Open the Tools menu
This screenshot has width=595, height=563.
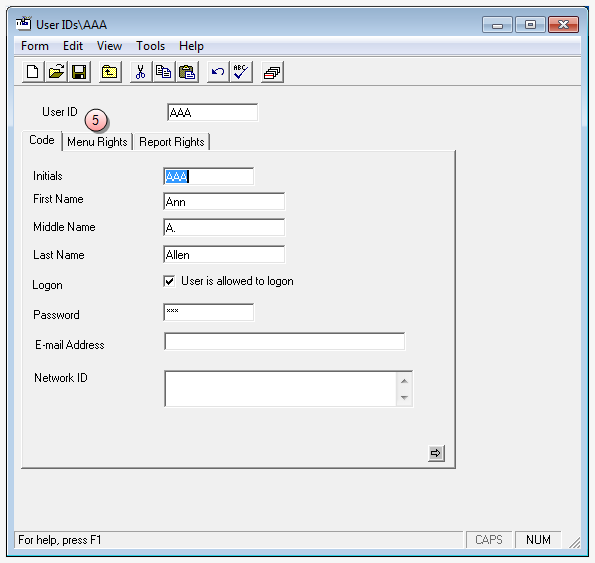tap(150, 46)
